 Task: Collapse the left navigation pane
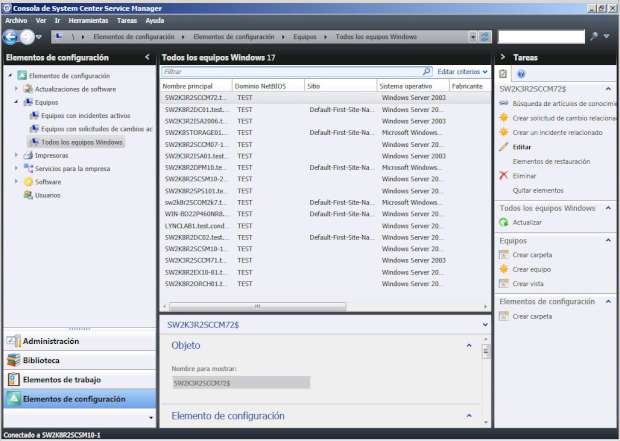147,58
